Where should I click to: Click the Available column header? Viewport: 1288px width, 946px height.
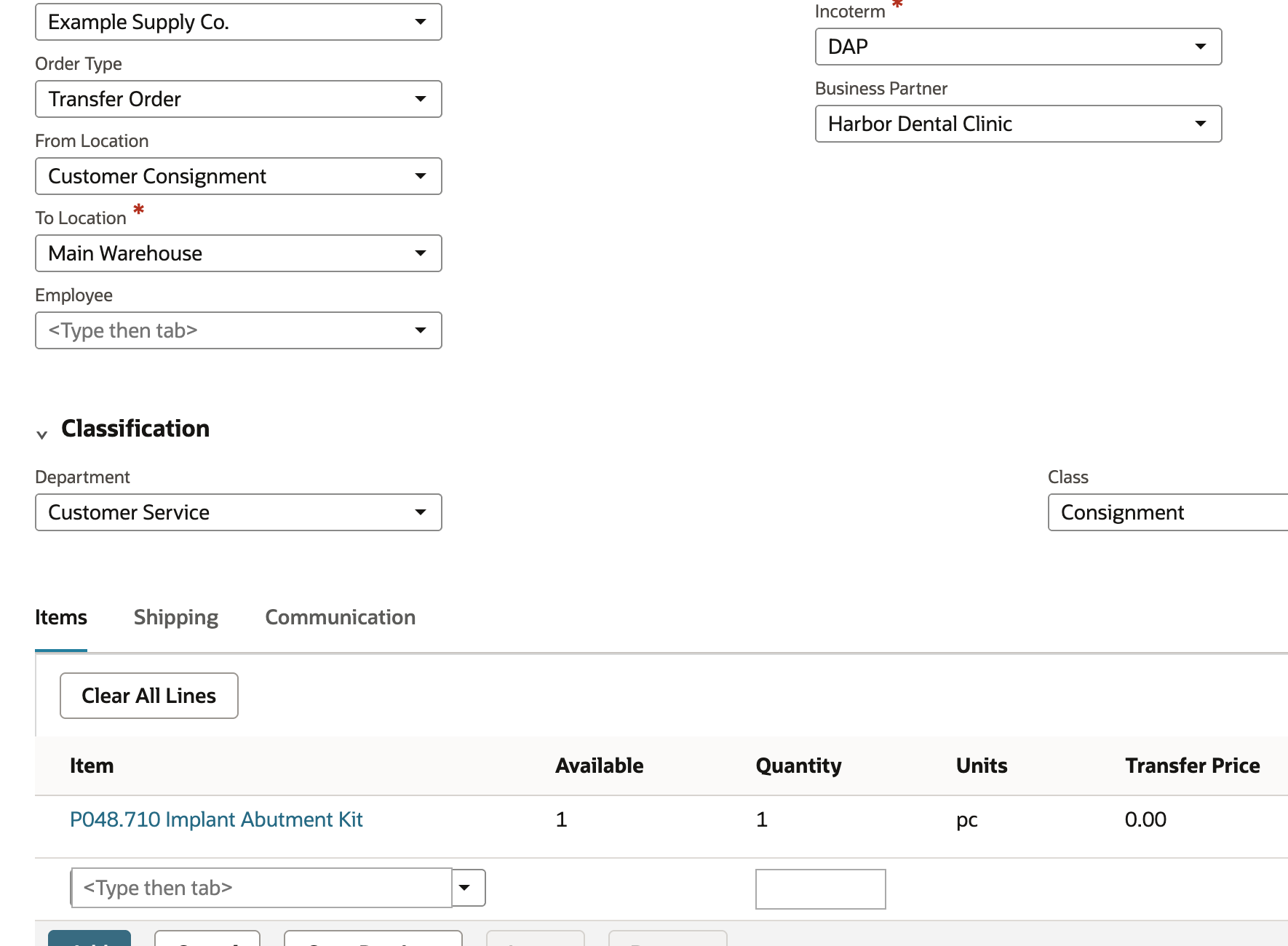tap(600, 766)
